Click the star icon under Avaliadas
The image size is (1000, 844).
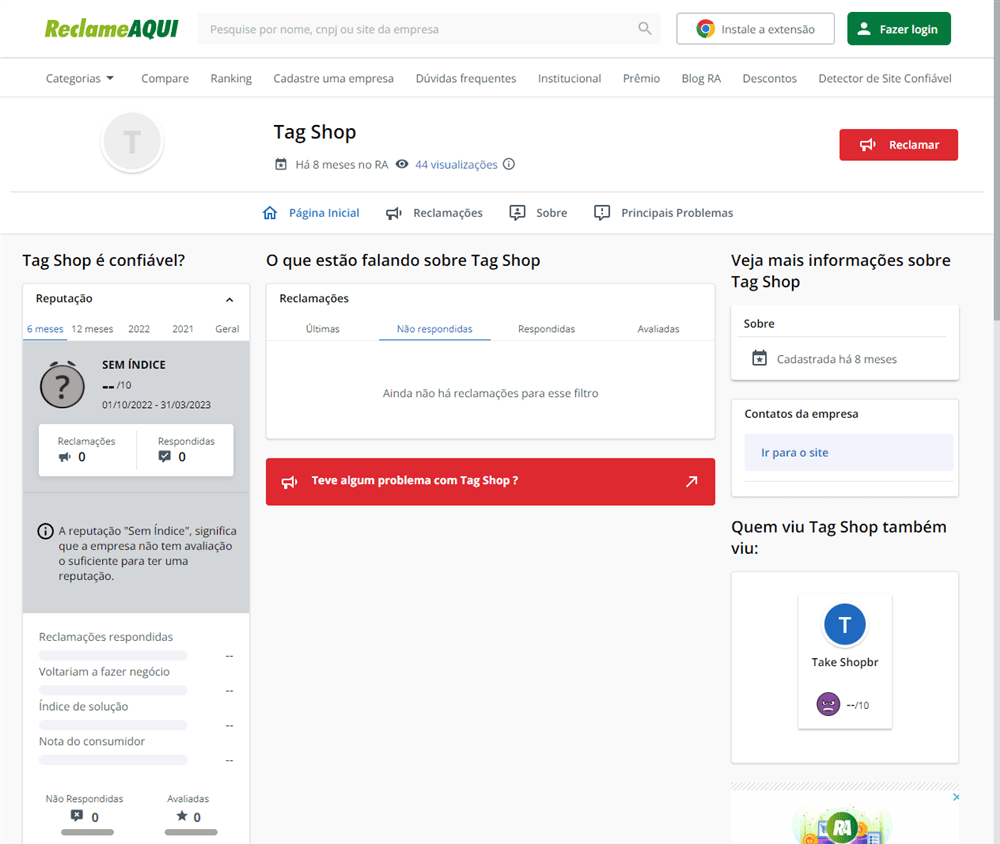click(182, 816)
